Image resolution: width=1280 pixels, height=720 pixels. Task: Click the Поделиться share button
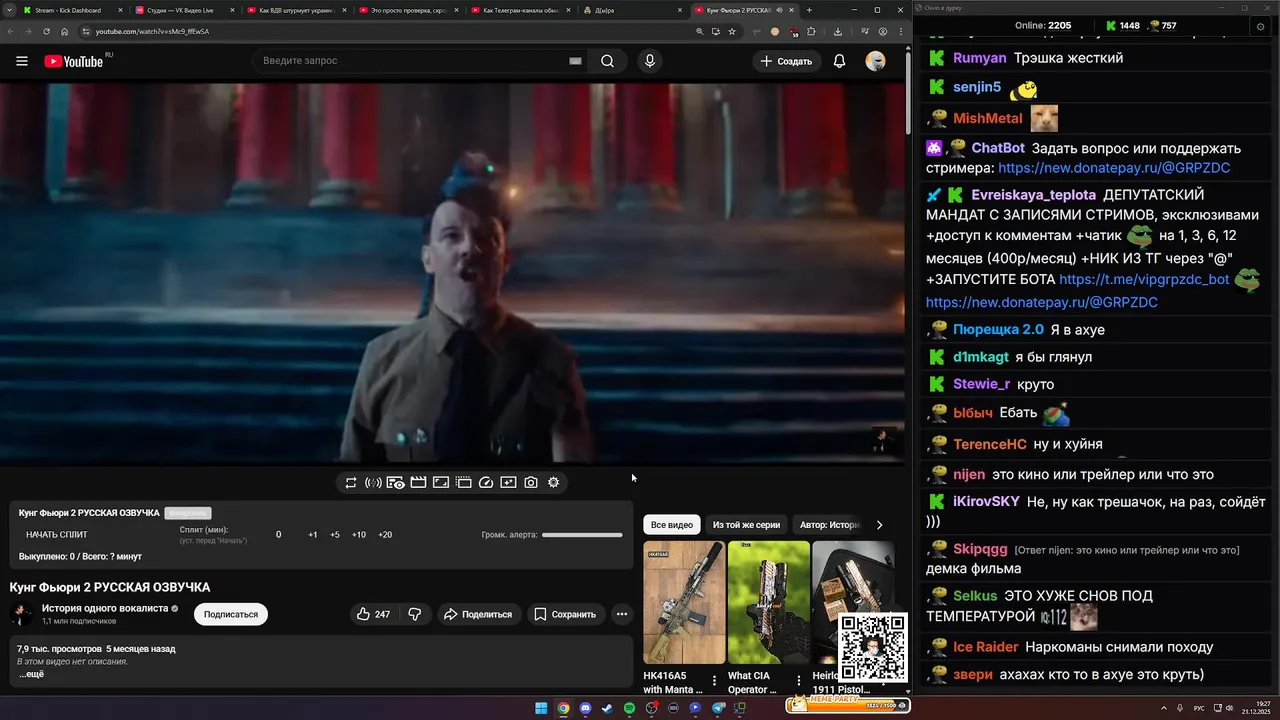[x=478, y=614]
